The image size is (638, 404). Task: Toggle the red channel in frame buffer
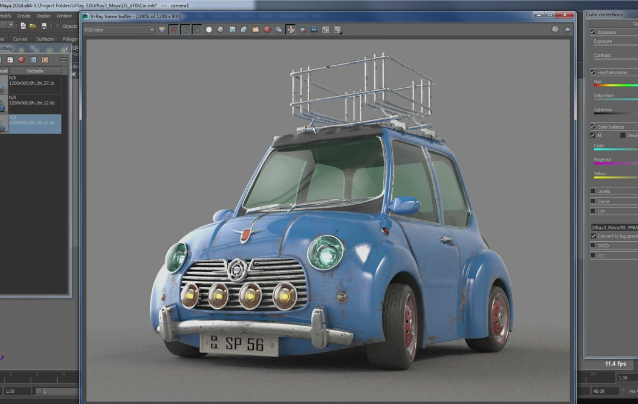[x=174, y=30]
